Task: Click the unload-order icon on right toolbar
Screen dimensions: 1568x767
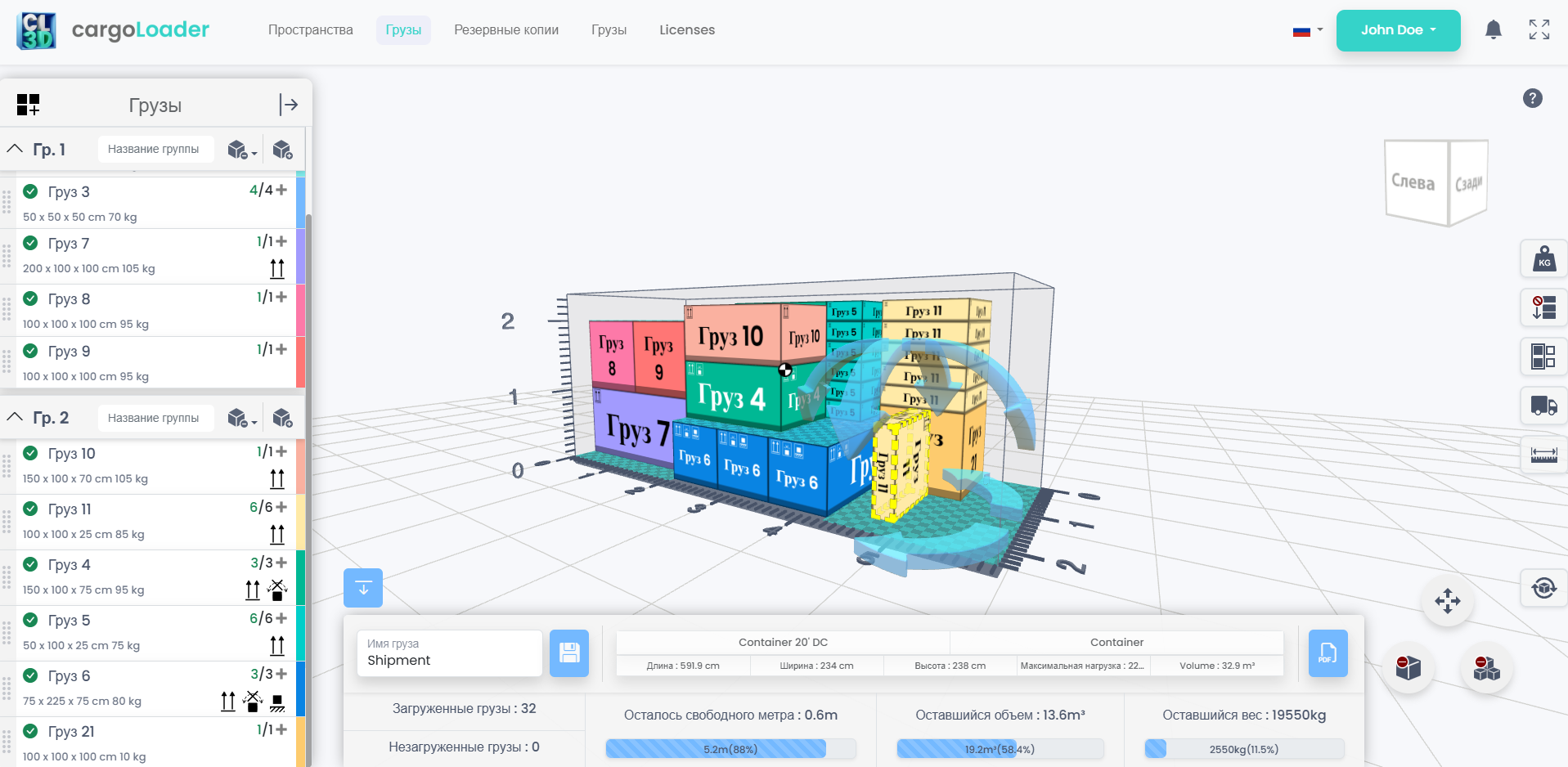Action: point(1543,308)
